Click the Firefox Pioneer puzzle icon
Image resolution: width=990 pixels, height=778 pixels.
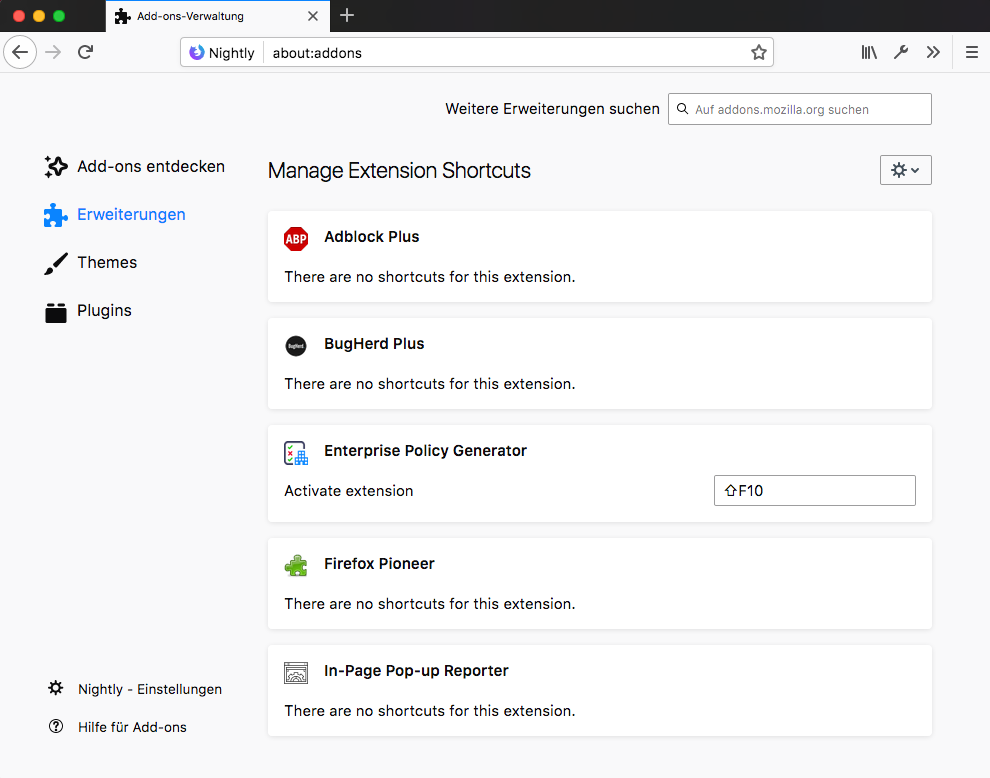tap(296, 565)
